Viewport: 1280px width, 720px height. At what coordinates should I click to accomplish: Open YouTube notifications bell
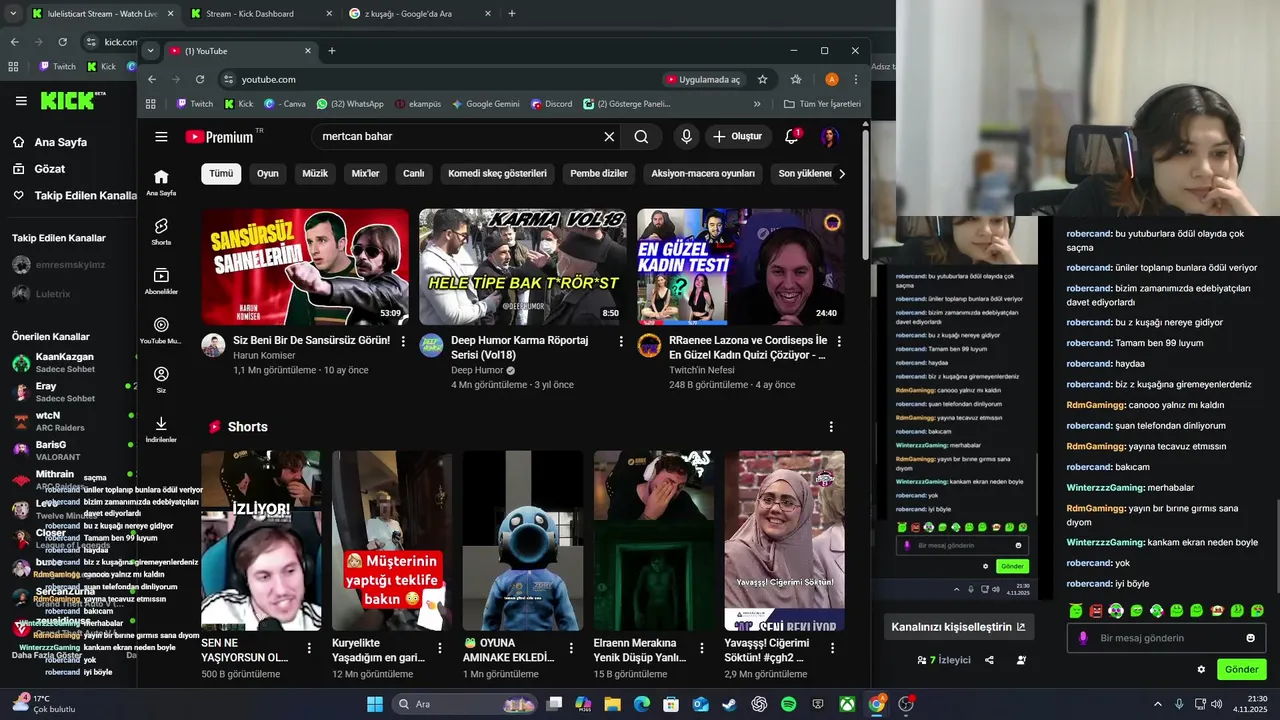[792, 136]
